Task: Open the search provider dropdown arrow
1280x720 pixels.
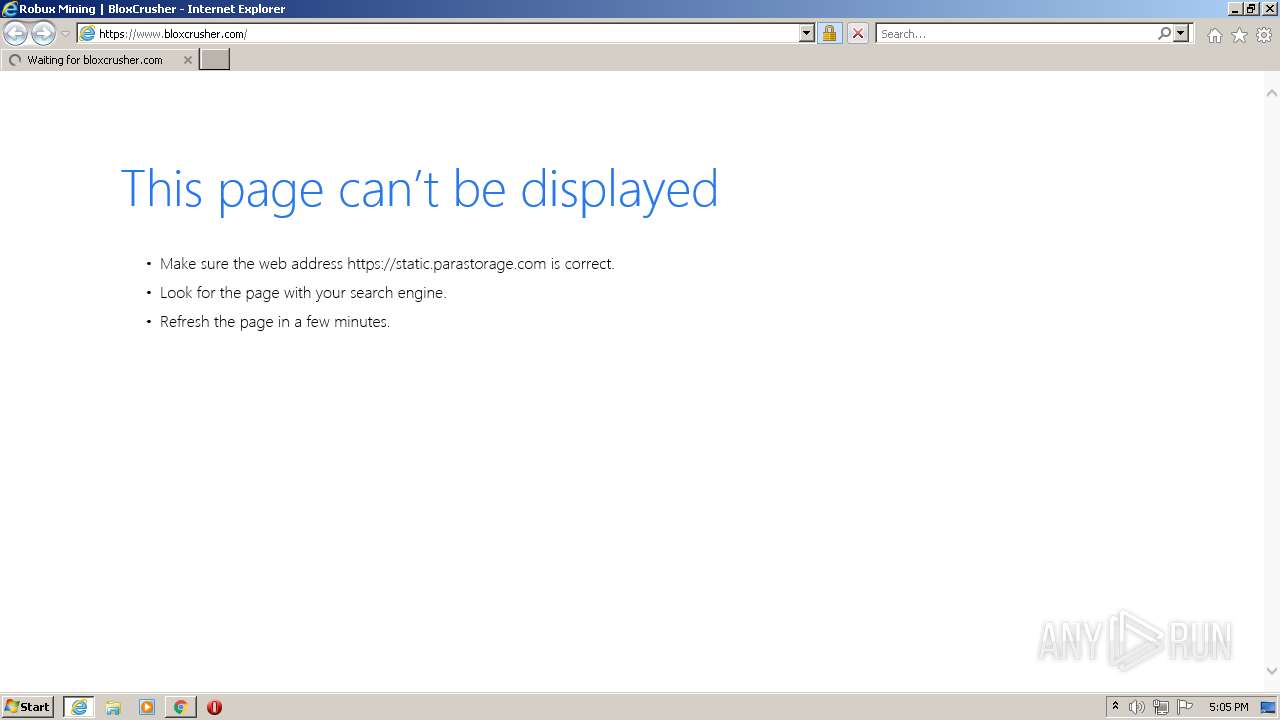Action: click(1181, 33)
